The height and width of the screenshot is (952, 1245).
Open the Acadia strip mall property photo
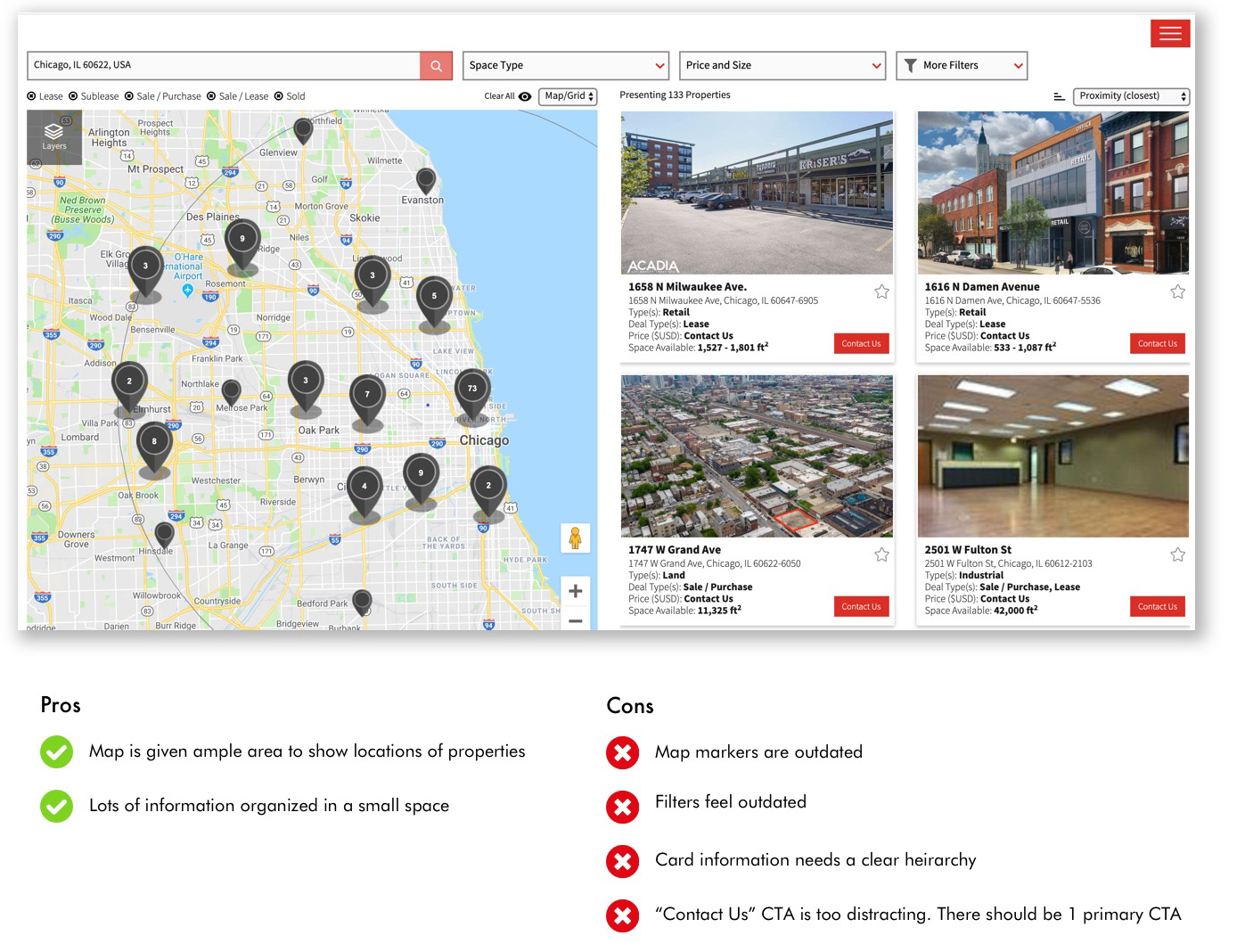coord(757,193)
